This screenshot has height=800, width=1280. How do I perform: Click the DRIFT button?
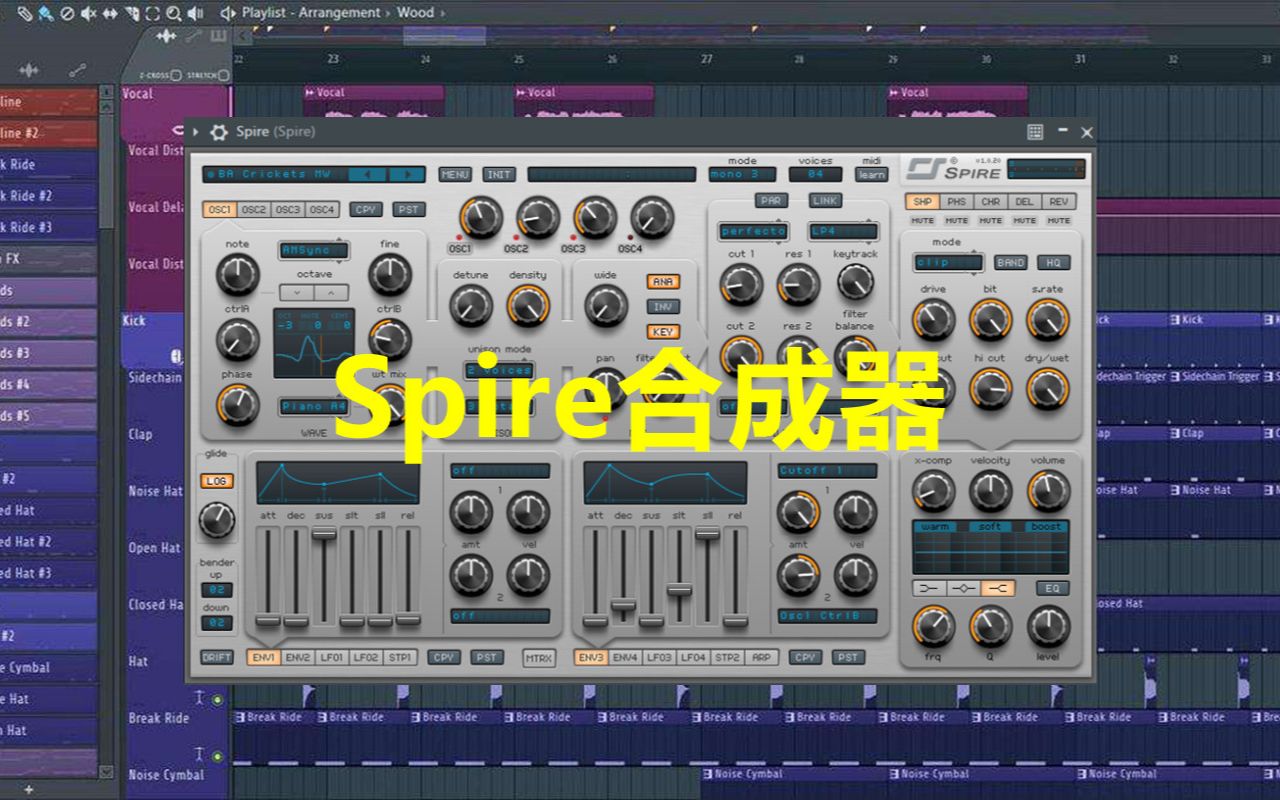pyautogui.click(x=217, y=658)
